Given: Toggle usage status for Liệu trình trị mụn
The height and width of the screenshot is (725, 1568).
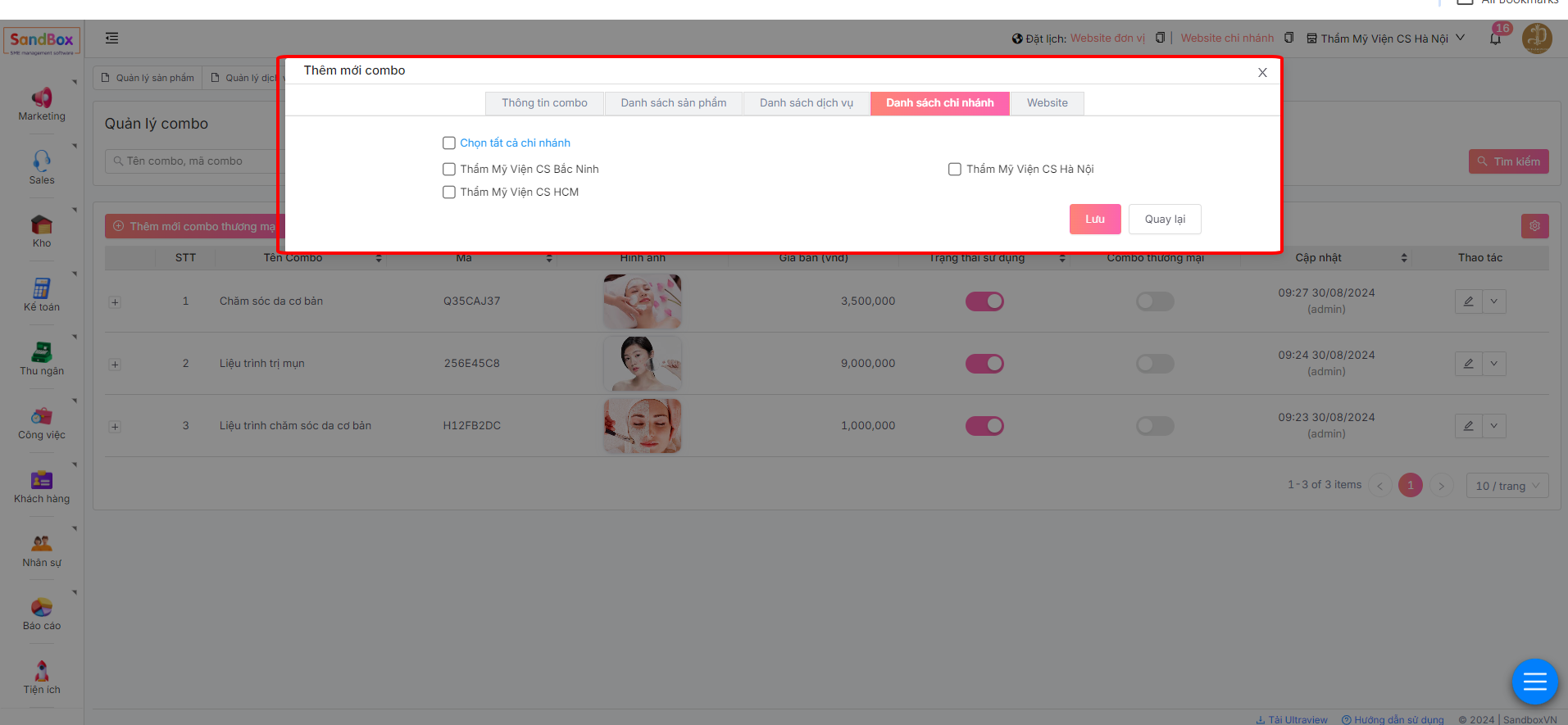Looking at the screenshot, I should point(984,364).
